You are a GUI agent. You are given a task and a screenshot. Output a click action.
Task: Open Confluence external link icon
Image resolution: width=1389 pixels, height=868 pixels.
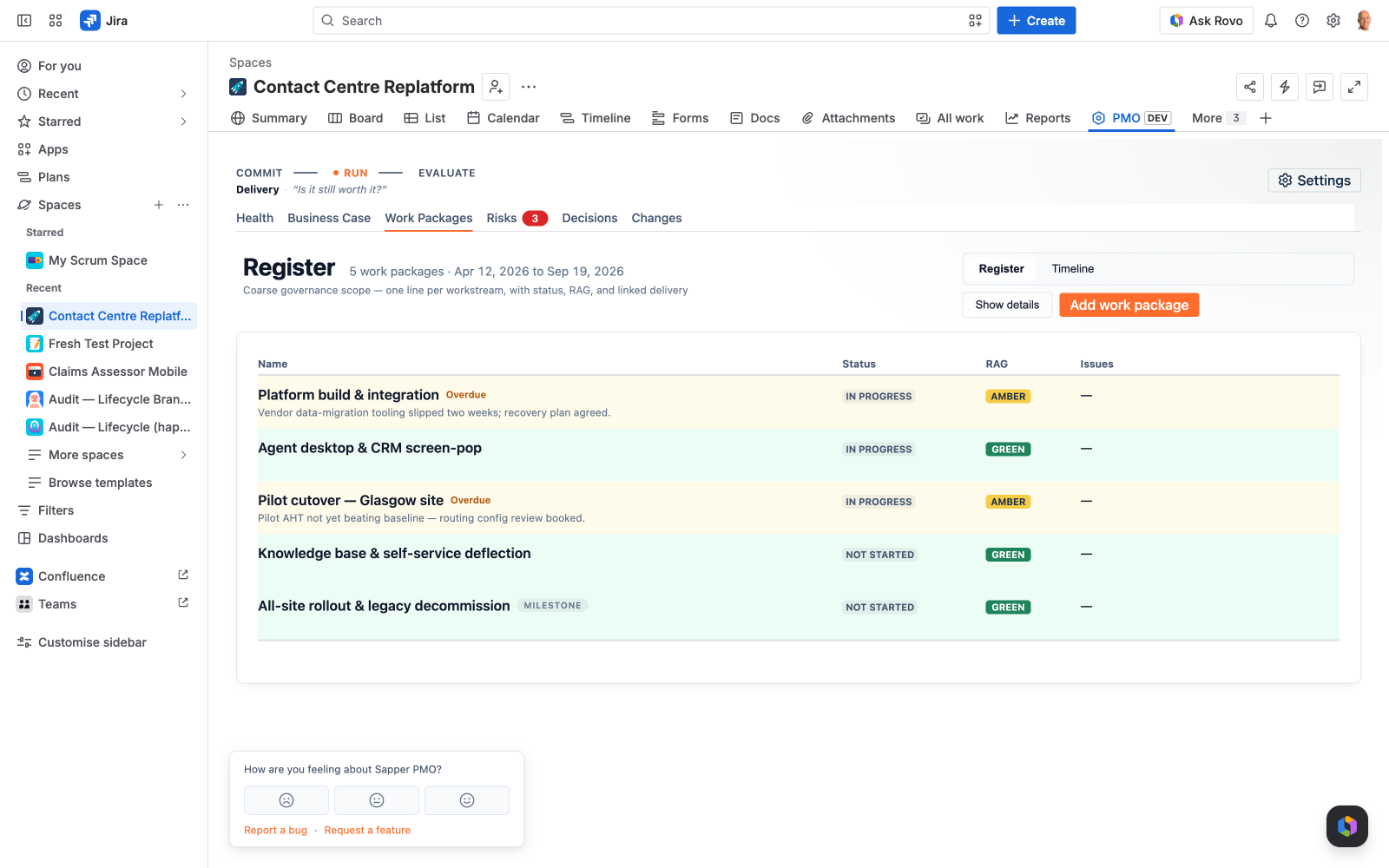(183, 575)
